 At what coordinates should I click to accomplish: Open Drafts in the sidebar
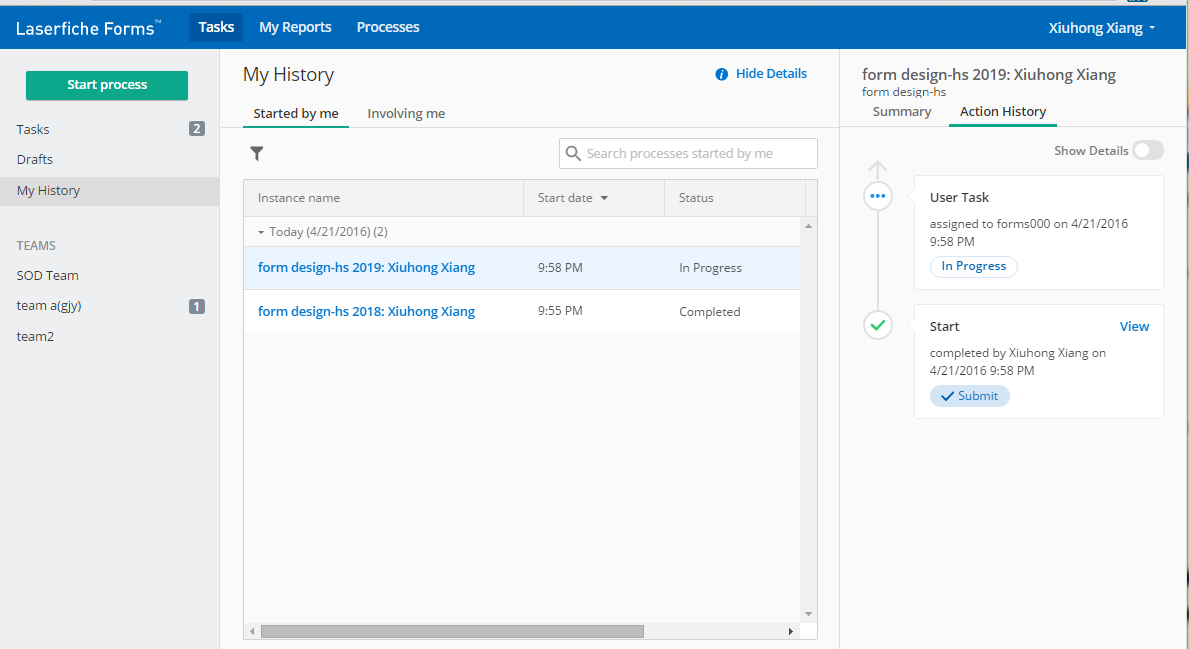click(35, 159)
